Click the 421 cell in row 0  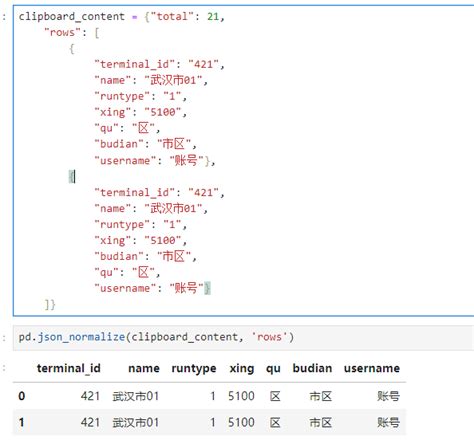[90, 396]
